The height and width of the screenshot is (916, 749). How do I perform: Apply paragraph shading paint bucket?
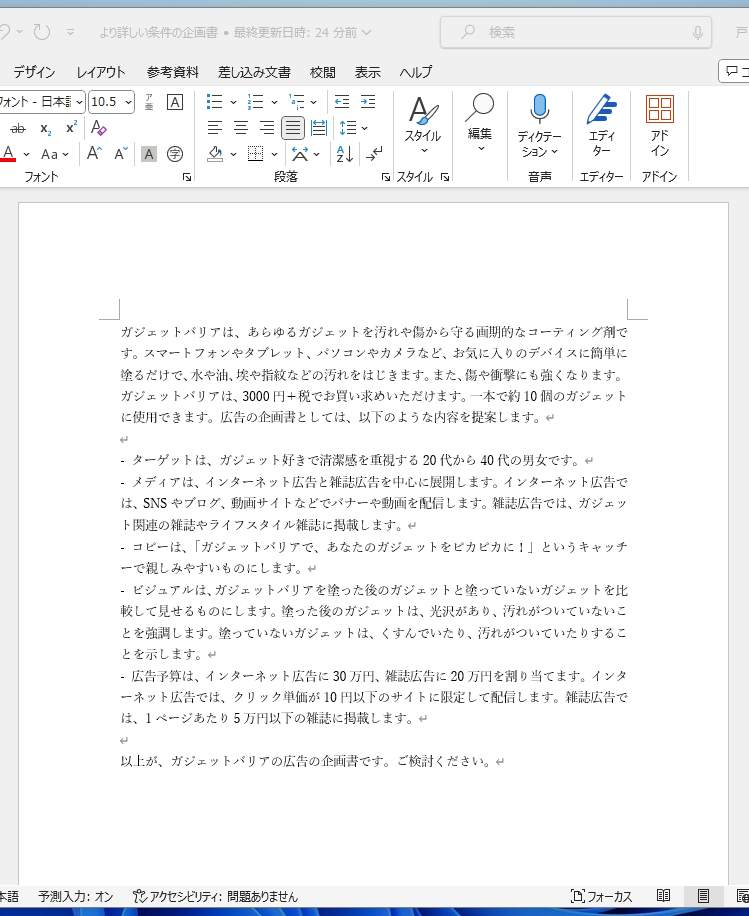pyautogui.click(x=215, y=154)
